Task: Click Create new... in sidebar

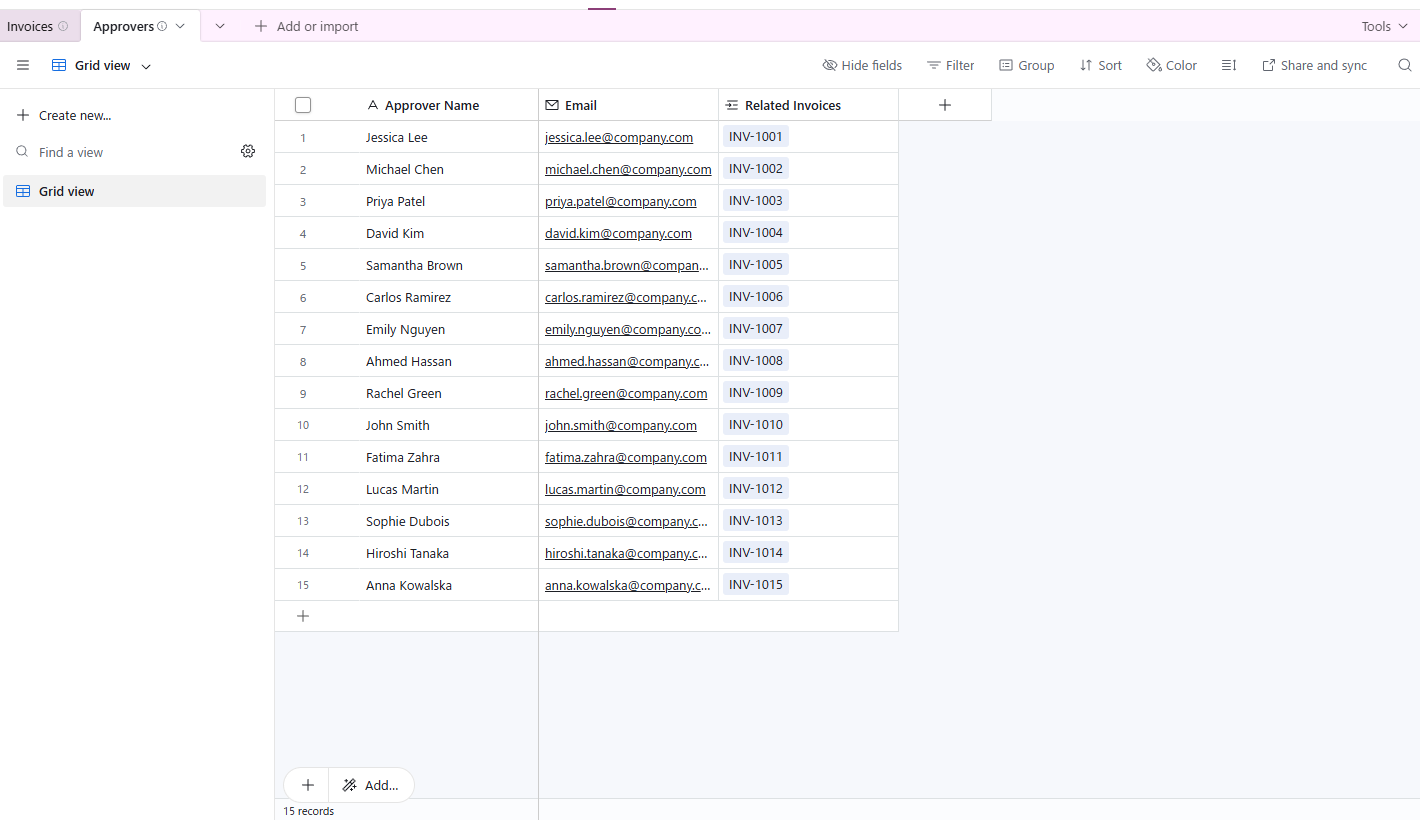Action: tap(64, 115)
